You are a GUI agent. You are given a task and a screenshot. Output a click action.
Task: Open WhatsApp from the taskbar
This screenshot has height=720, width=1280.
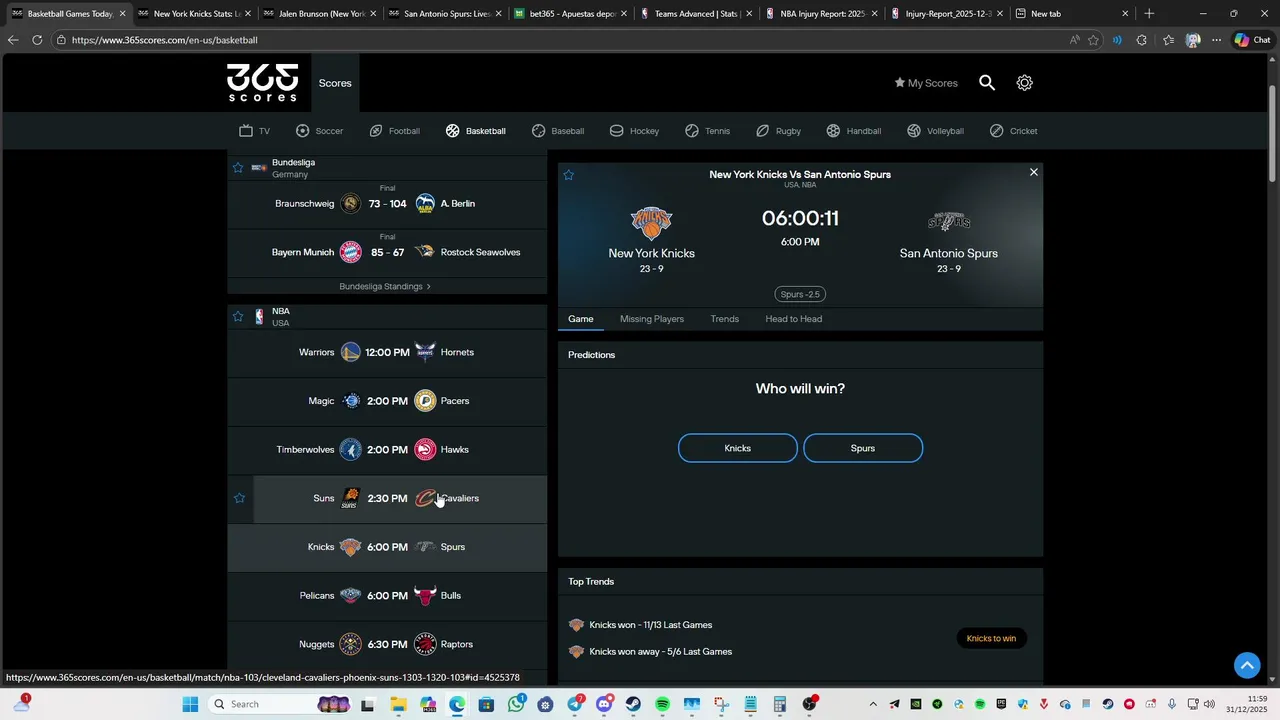(516, 704)
